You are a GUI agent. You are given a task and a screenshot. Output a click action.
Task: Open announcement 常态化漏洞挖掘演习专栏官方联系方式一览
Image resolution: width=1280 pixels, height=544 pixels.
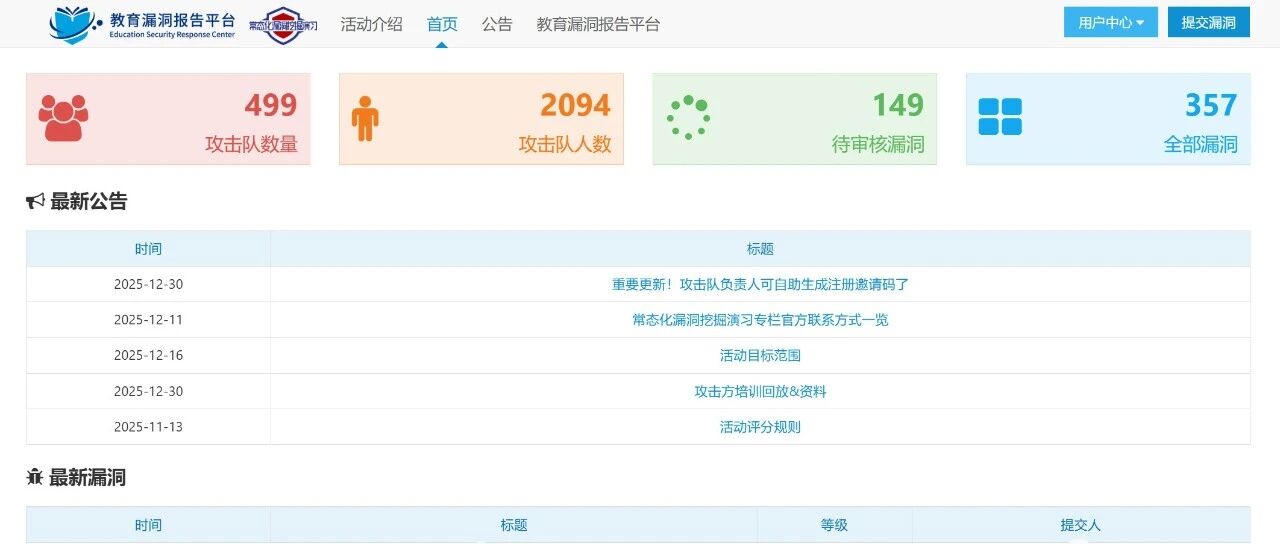click(x=760, y=320)
